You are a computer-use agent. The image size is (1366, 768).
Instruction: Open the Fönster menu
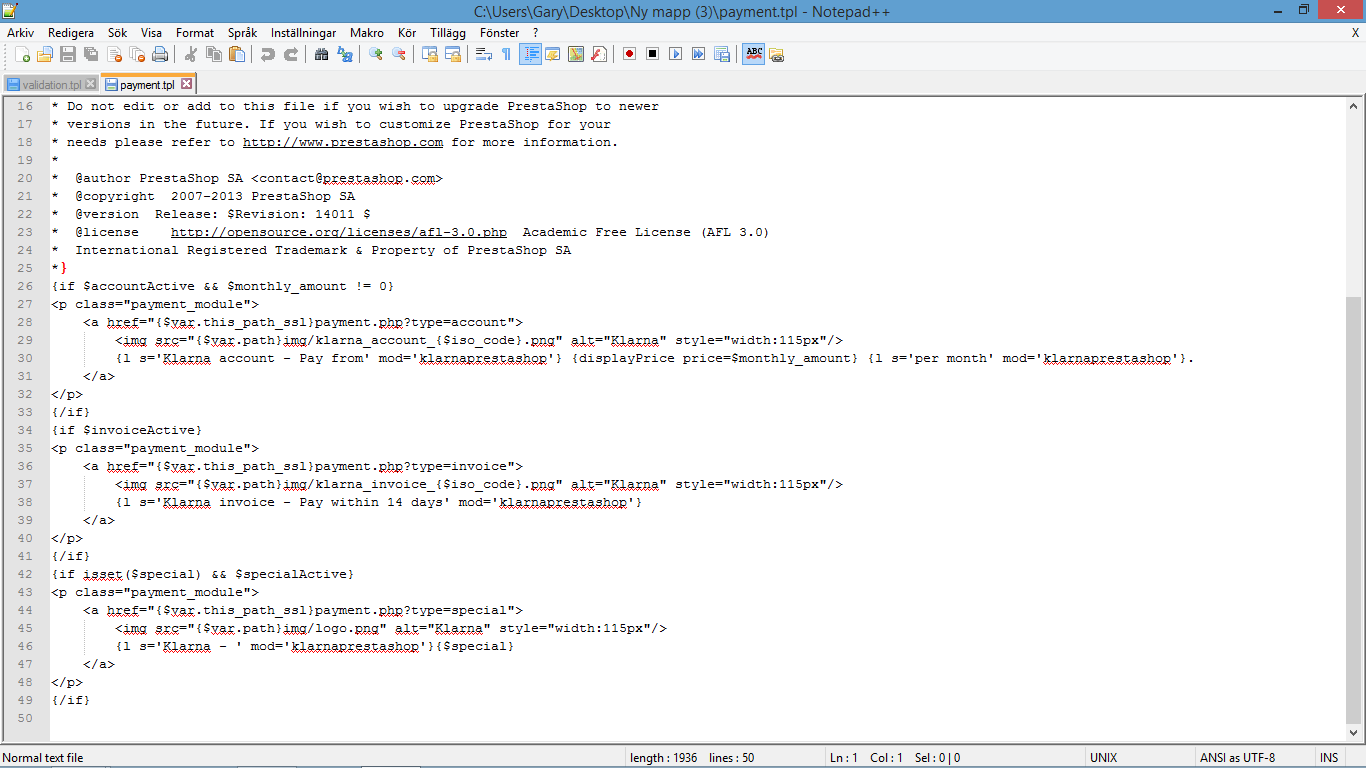pos(500,33)
